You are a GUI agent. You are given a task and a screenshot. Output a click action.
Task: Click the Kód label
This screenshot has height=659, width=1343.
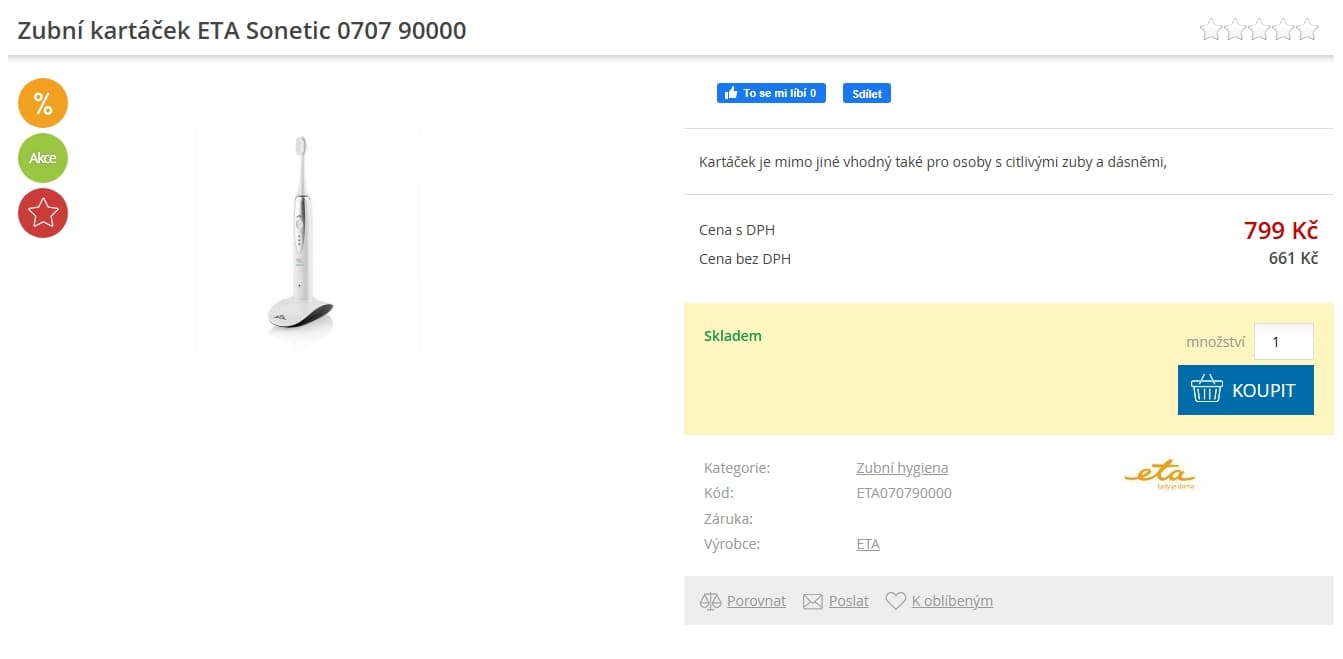(x=718, y=493)
